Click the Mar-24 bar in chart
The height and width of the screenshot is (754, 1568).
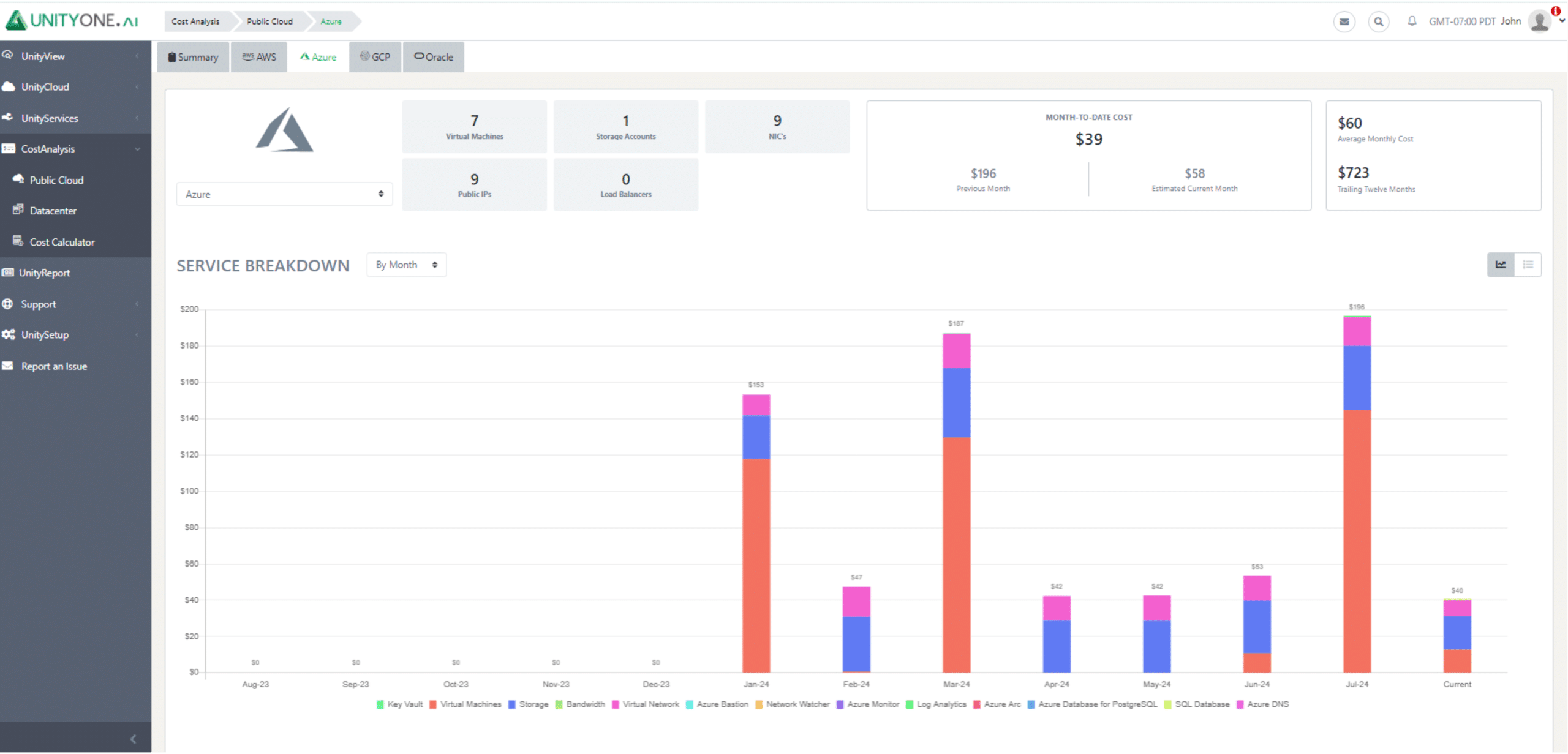pos(956,503)
